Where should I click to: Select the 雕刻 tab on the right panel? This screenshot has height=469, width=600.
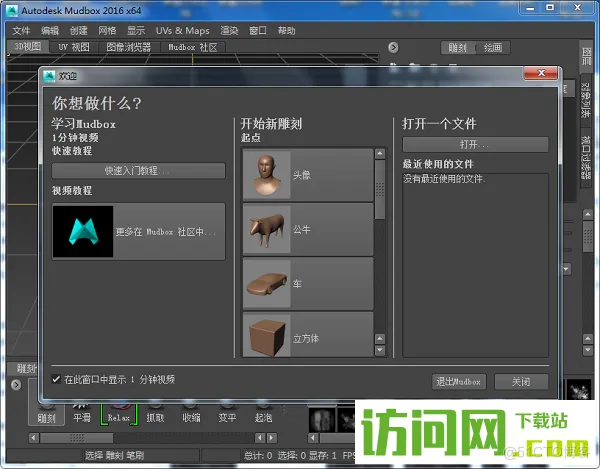coord(457,48)
